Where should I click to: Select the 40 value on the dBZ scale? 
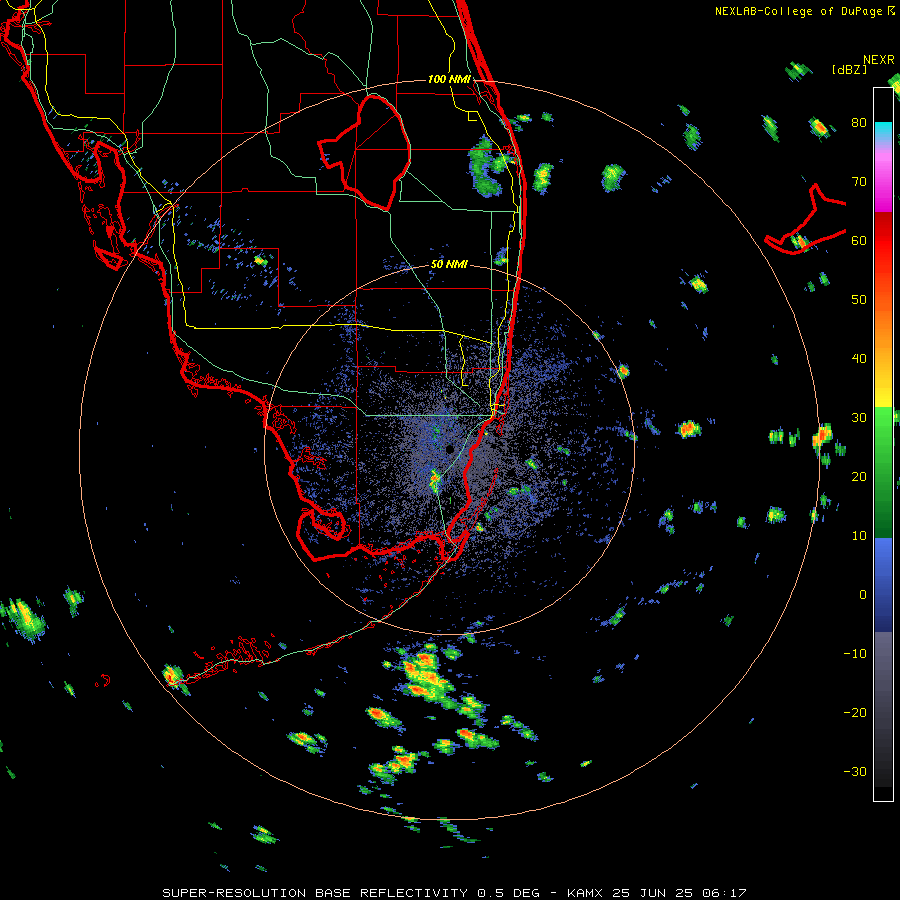(859, 359)
